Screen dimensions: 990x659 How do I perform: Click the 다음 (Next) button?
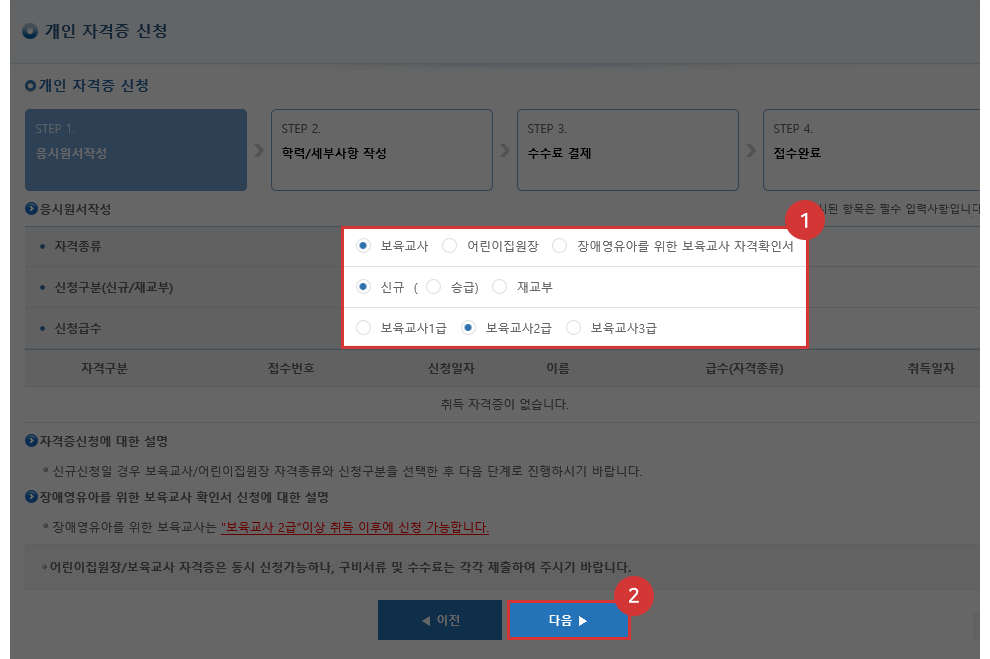pyautogui.click(x=568, y=620)
